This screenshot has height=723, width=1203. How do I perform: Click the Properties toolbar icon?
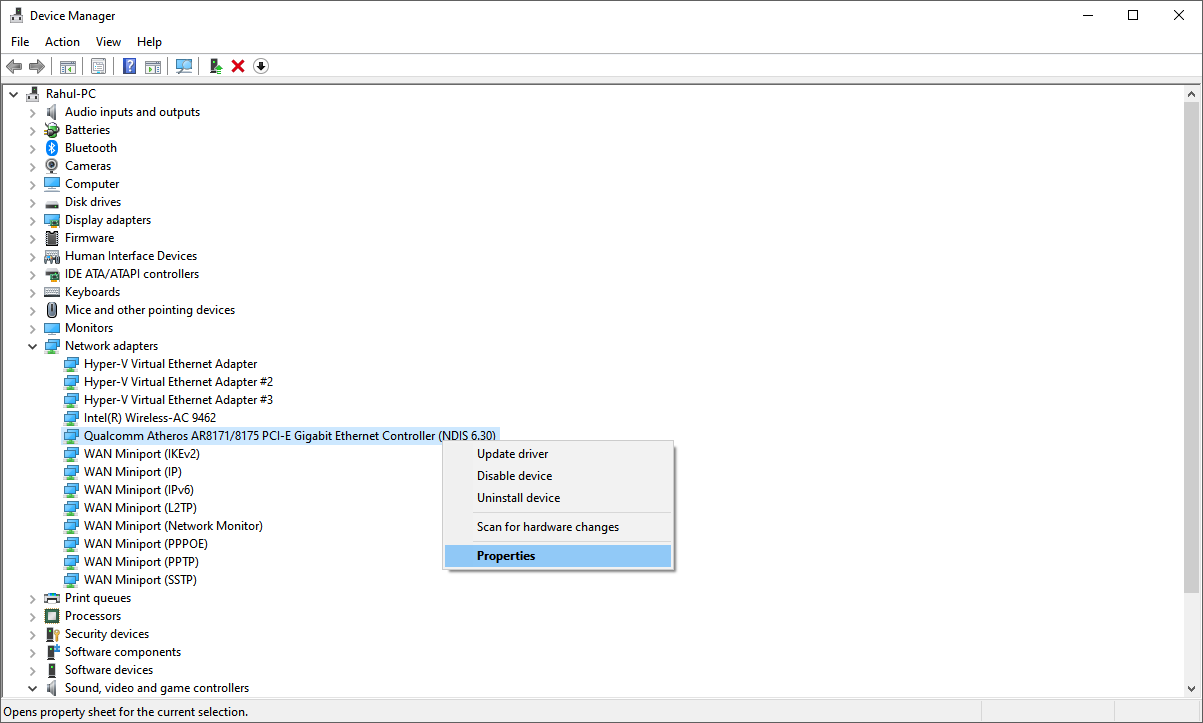(99, 66)
